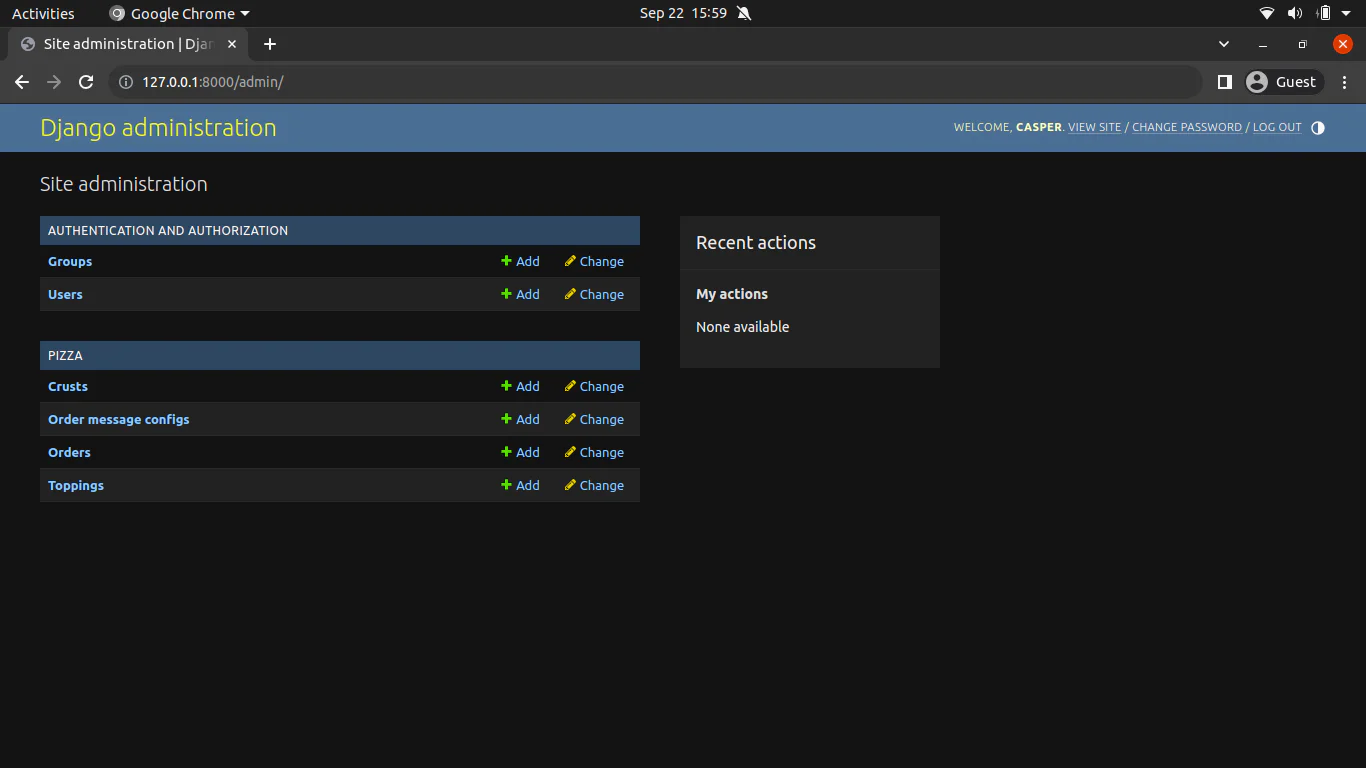Open the CHANGE PASSWORD link

click(x=1187, y=128)
